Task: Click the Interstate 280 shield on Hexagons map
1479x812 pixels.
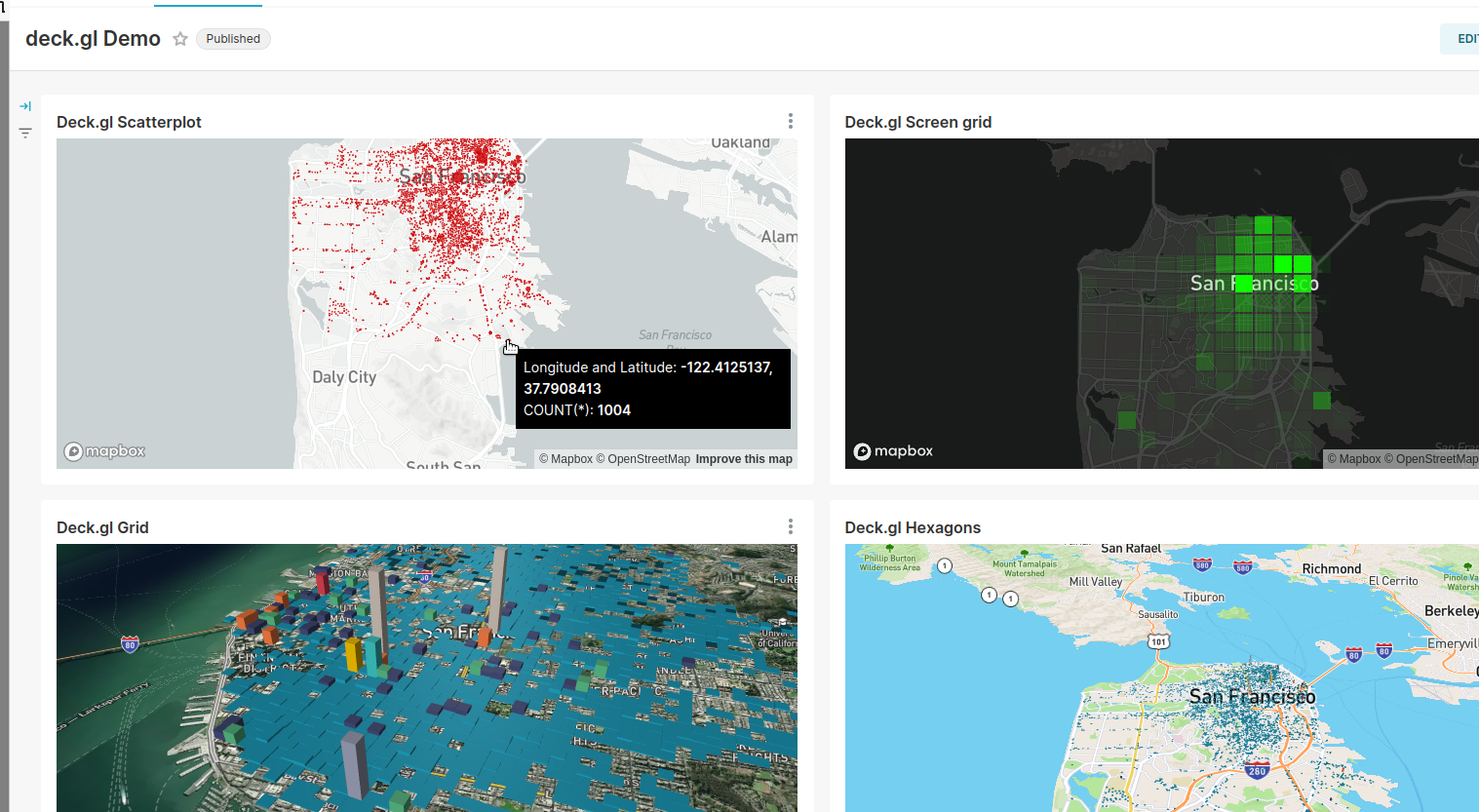Action: [1258, 770]
